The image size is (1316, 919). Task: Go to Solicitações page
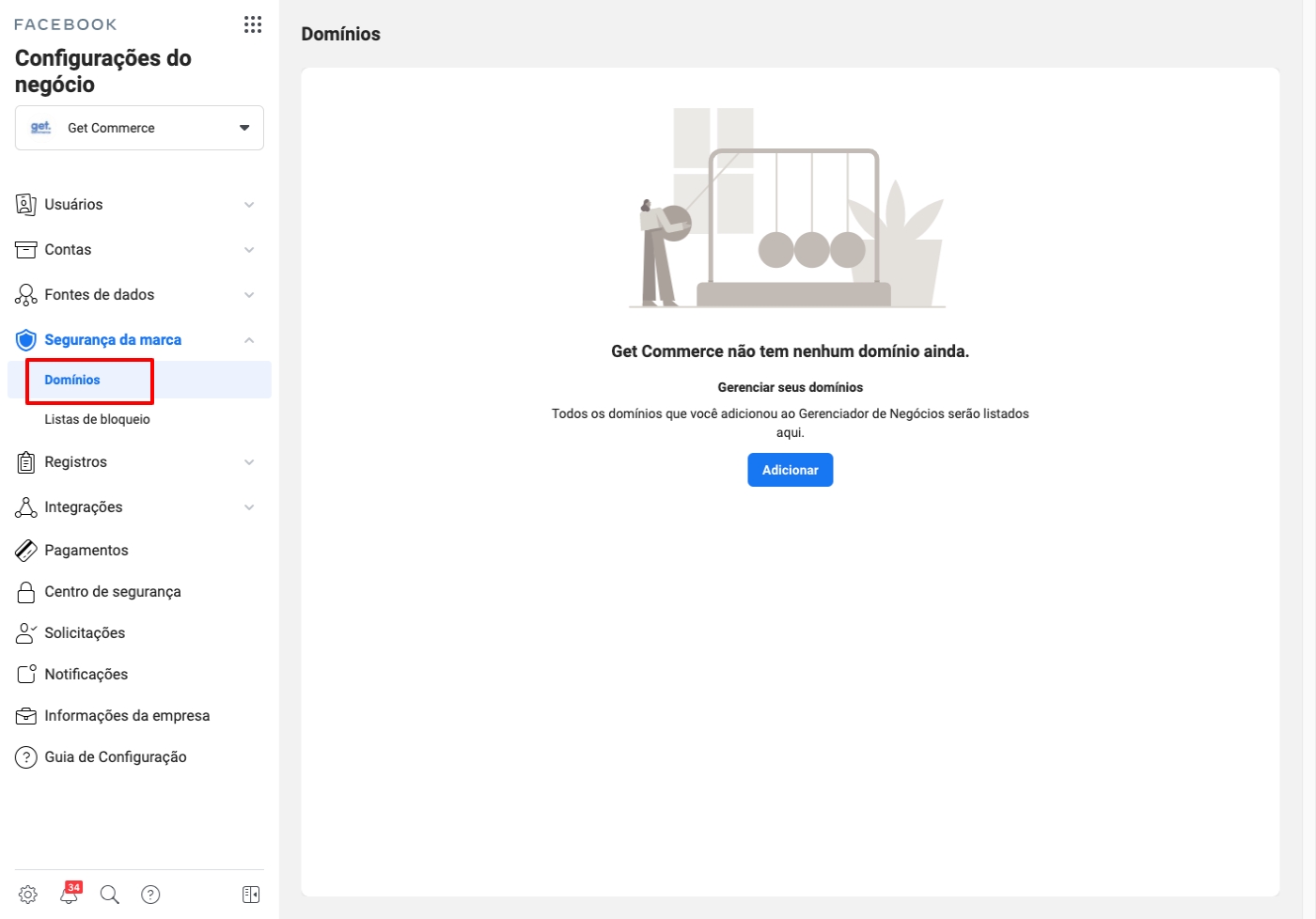coord(85,633)
